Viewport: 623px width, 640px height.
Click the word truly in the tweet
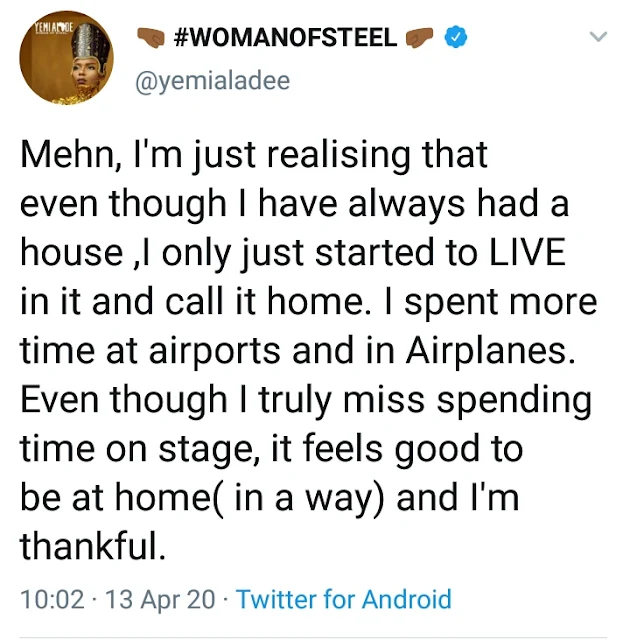(x=294, y=400)
